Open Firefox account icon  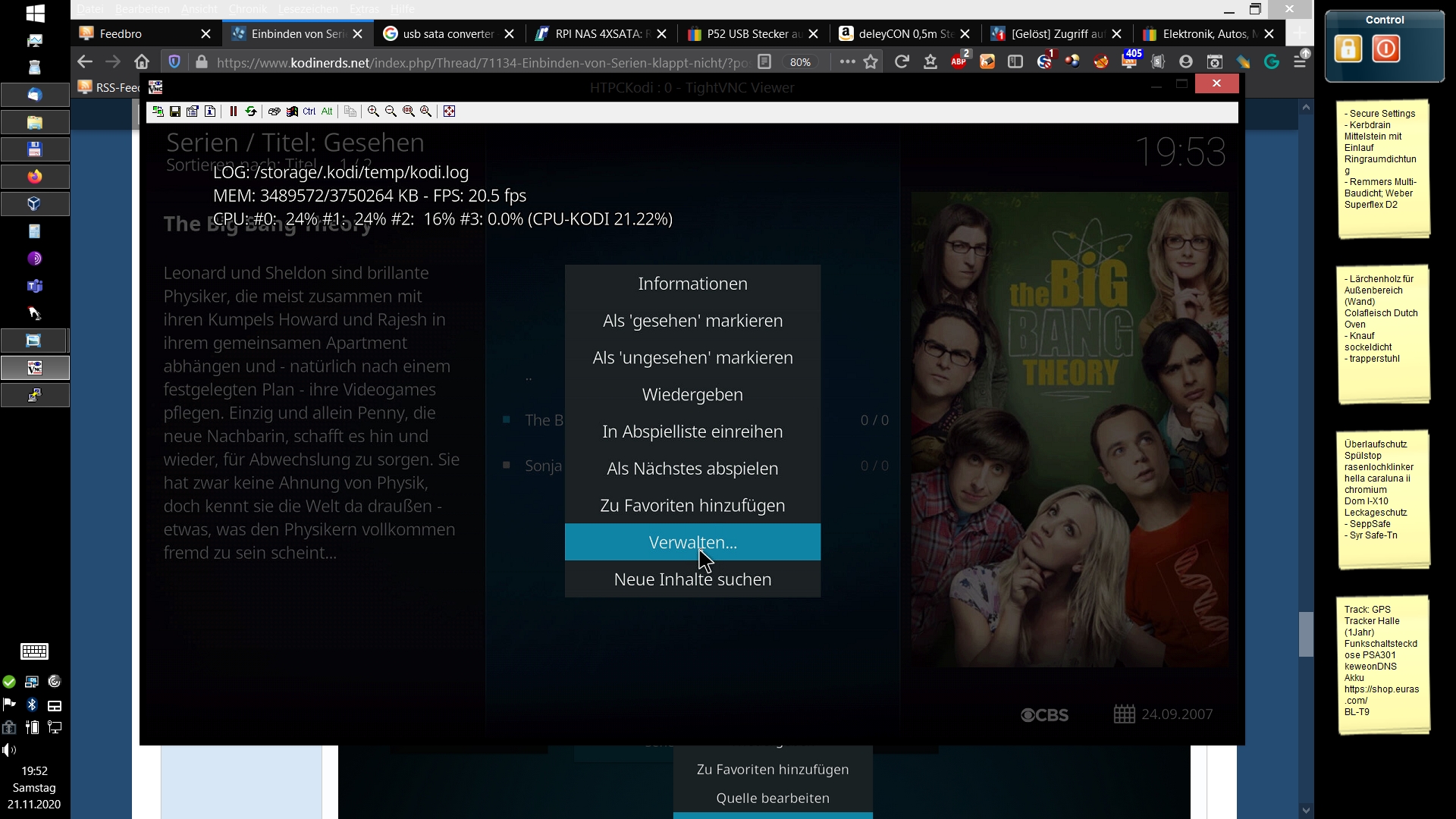coord(1186,62)
